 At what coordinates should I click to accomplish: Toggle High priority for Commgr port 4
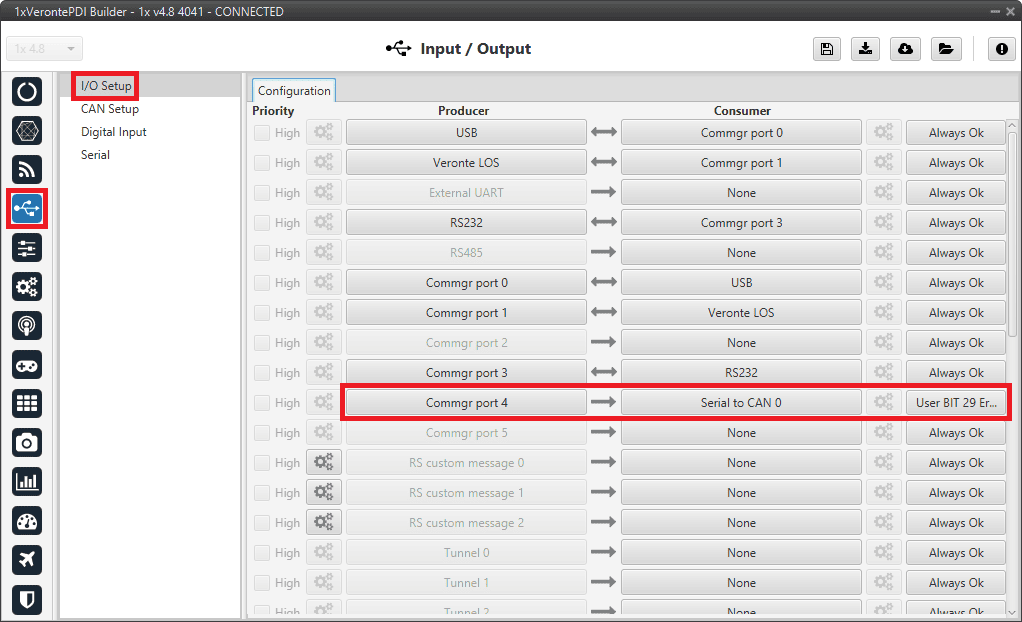(262, 403)
